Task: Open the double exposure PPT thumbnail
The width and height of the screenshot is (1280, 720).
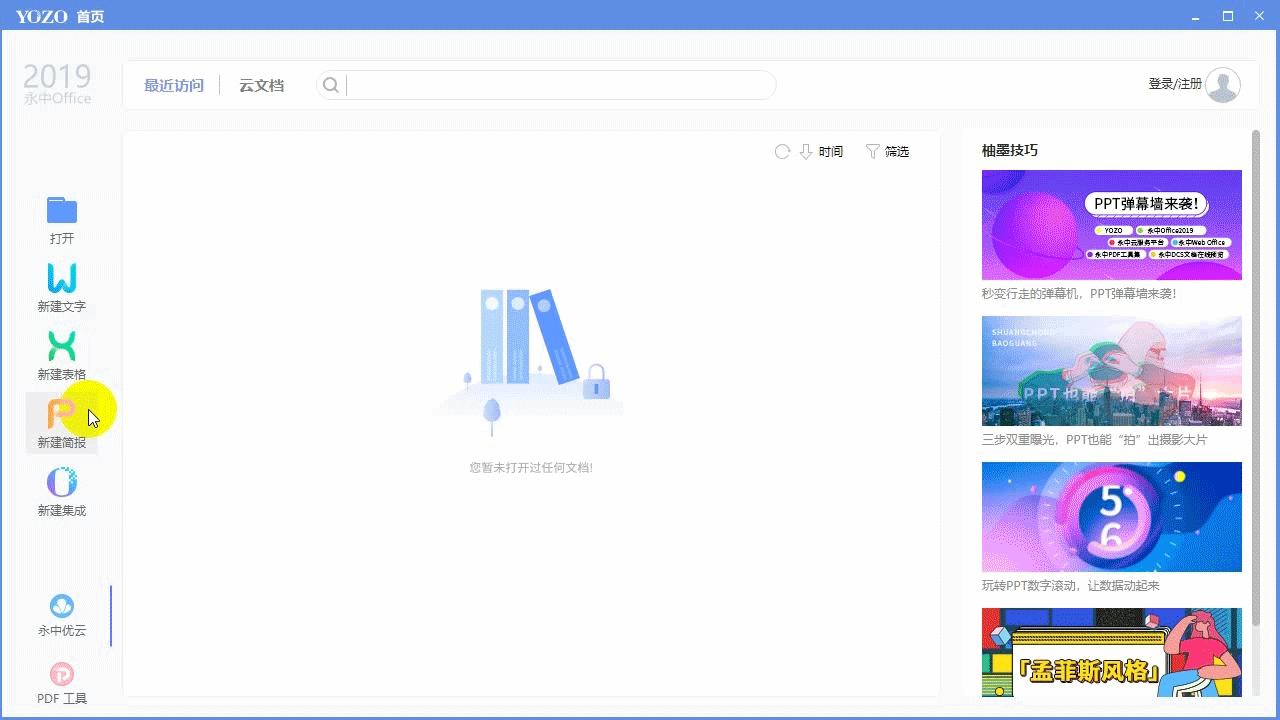Action: (x=1112, y=371)
